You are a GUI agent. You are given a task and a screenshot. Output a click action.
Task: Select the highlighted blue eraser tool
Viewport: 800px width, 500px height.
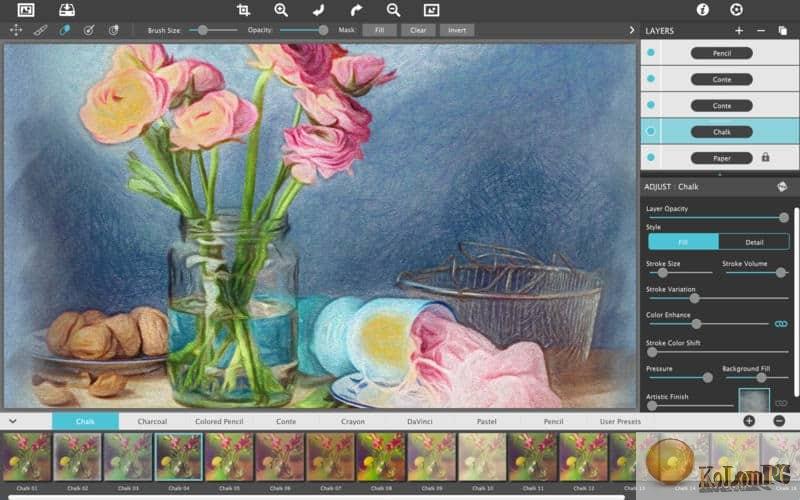(64, 30)
